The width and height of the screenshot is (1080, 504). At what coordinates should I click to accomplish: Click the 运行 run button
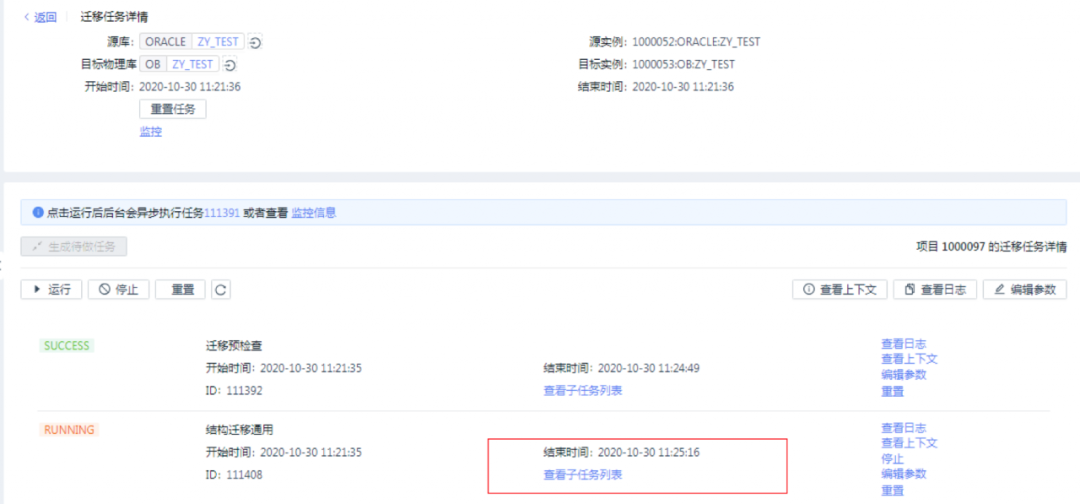pos(52,290)
